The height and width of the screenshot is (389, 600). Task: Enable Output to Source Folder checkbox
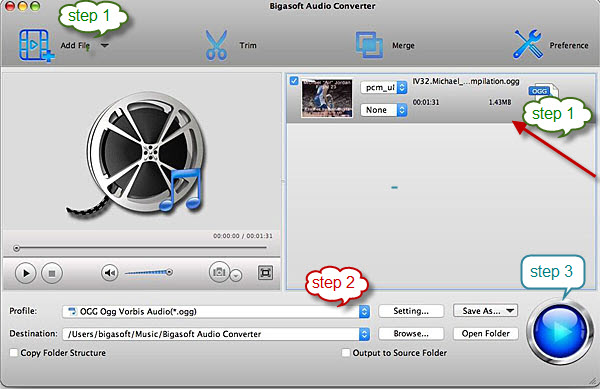[x=346, y=353]
